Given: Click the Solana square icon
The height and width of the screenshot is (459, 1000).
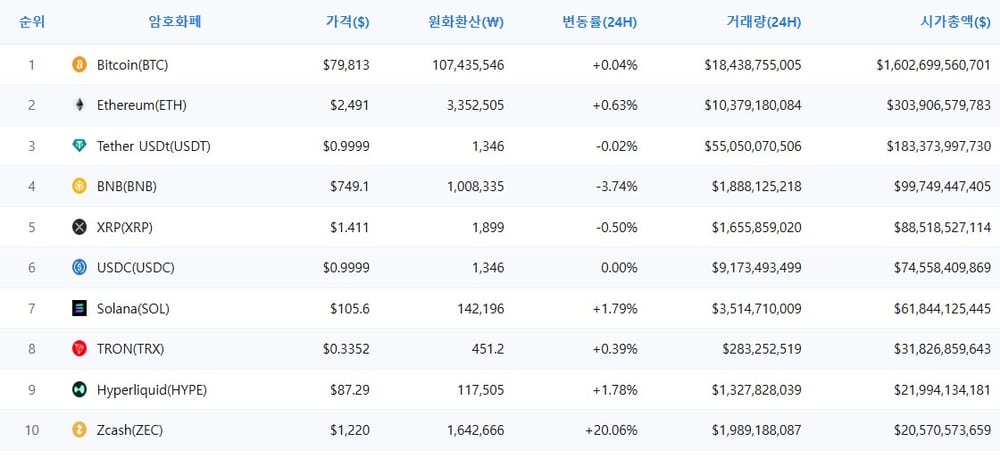Looking at the screenshot, I should (79, 309).
